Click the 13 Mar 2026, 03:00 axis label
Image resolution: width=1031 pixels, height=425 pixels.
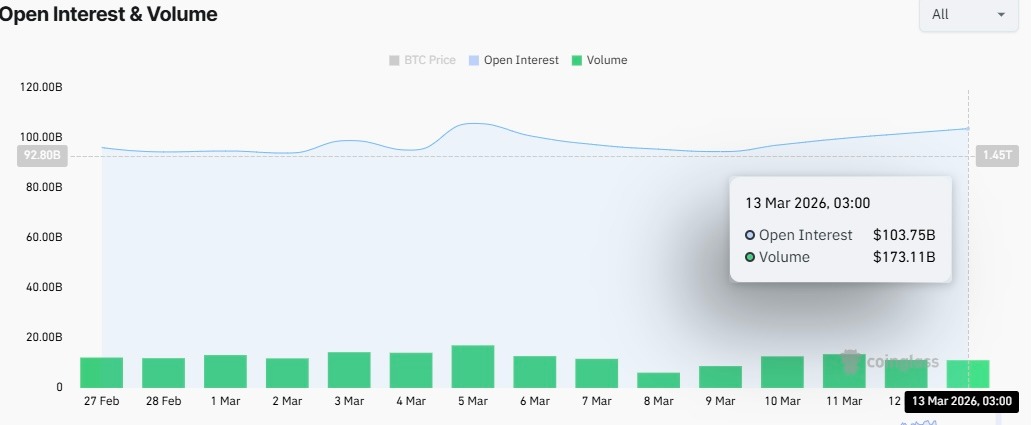pyautogui.click(x=962, y=401)
